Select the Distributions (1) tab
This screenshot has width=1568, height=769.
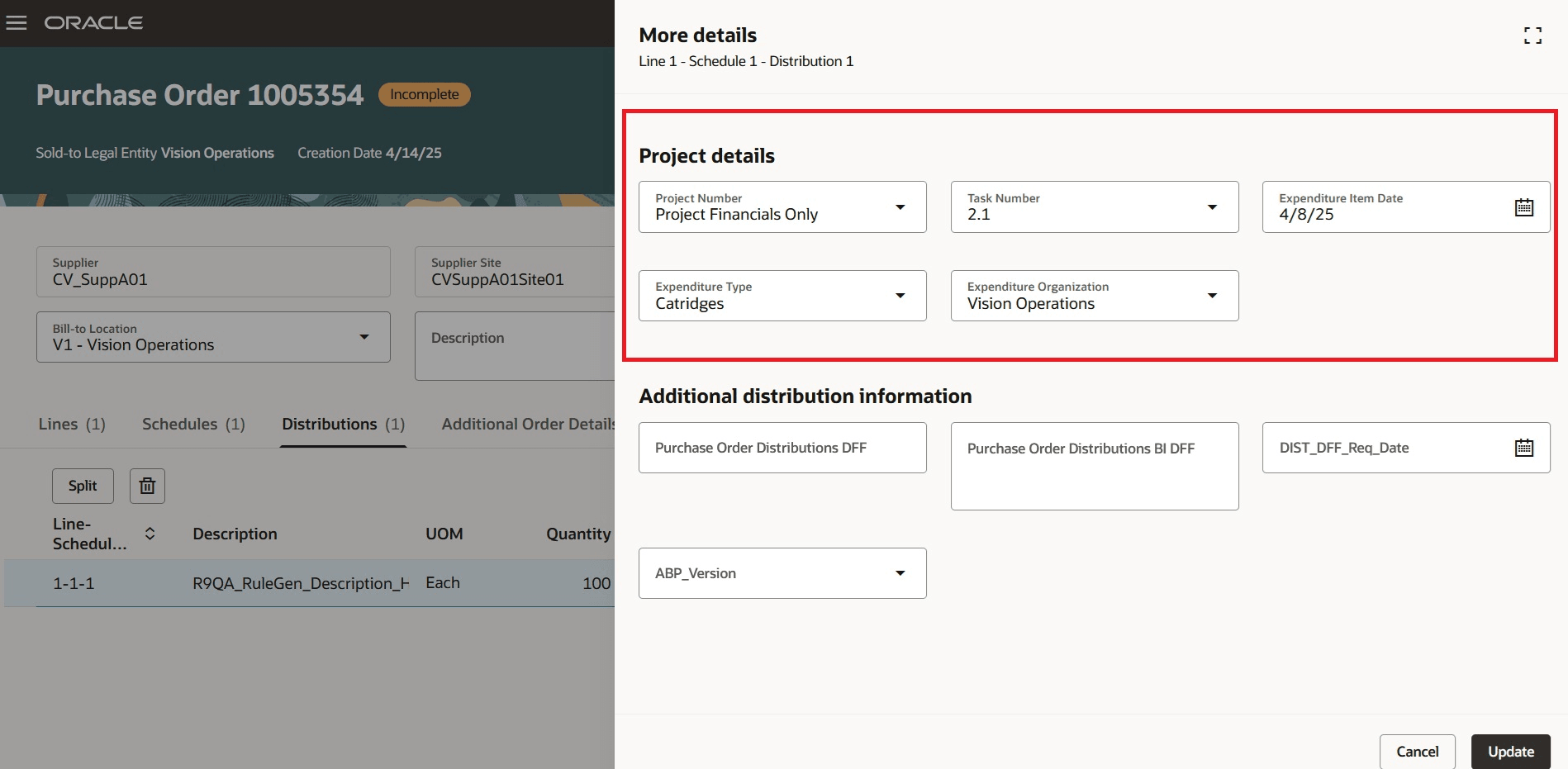(x=343, y=424)
